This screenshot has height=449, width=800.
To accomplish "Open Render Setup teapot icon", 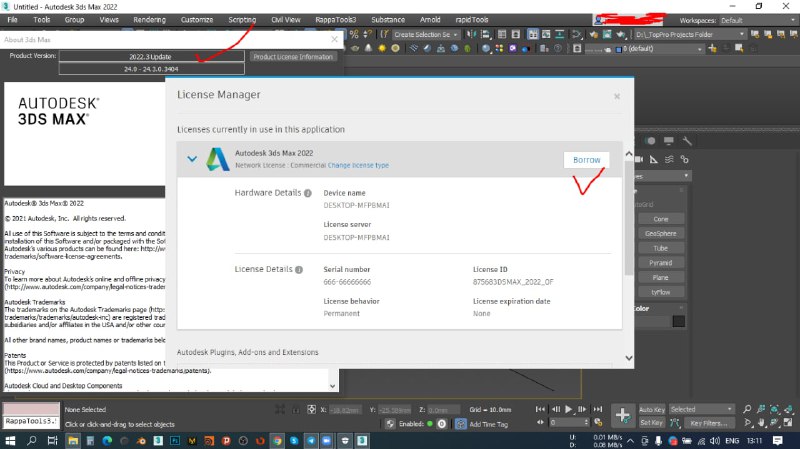I will tap(593, 34).
